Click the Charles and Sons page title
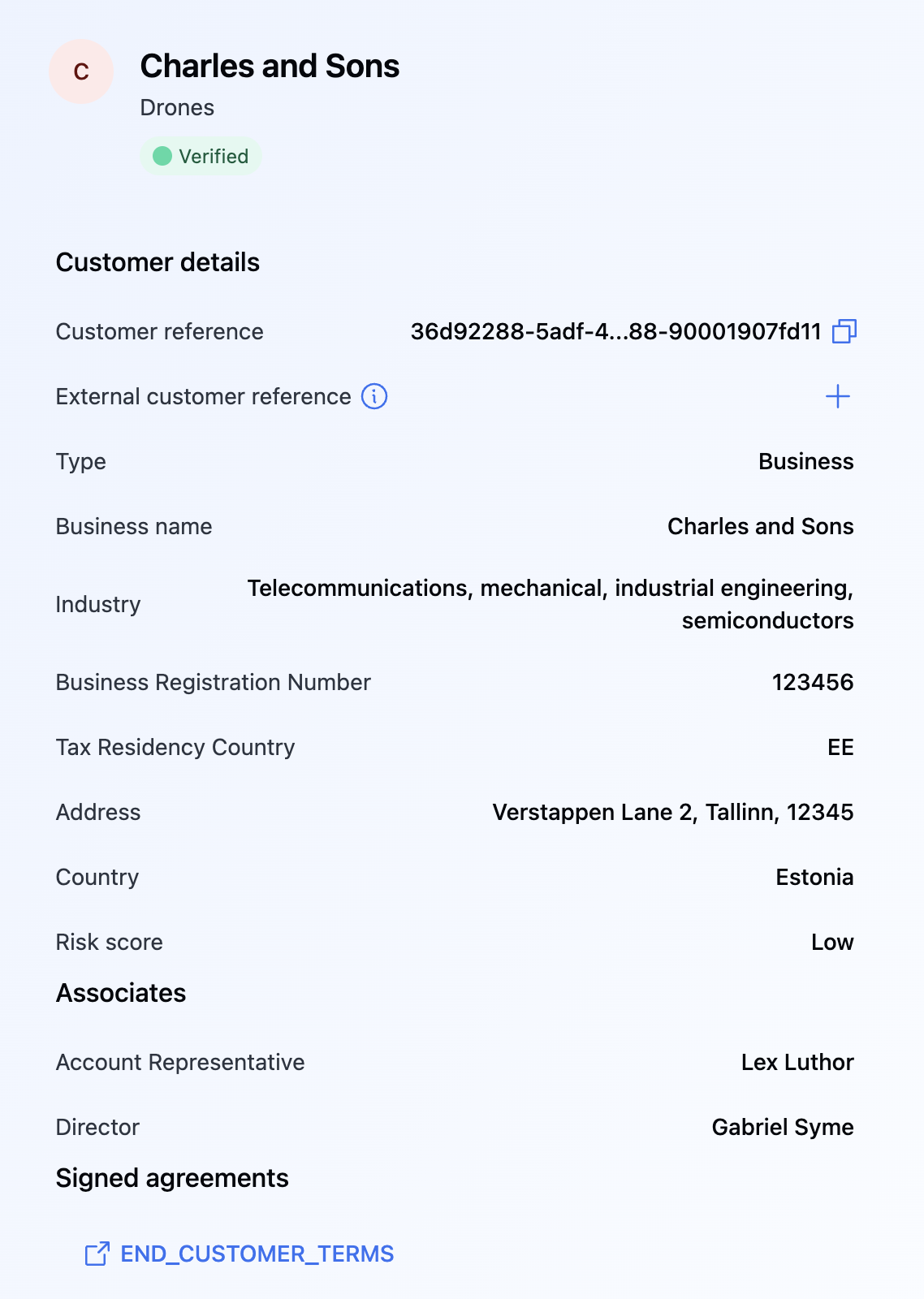The width and height of the screenshot is (924, 1299). (x=270, y=67)
